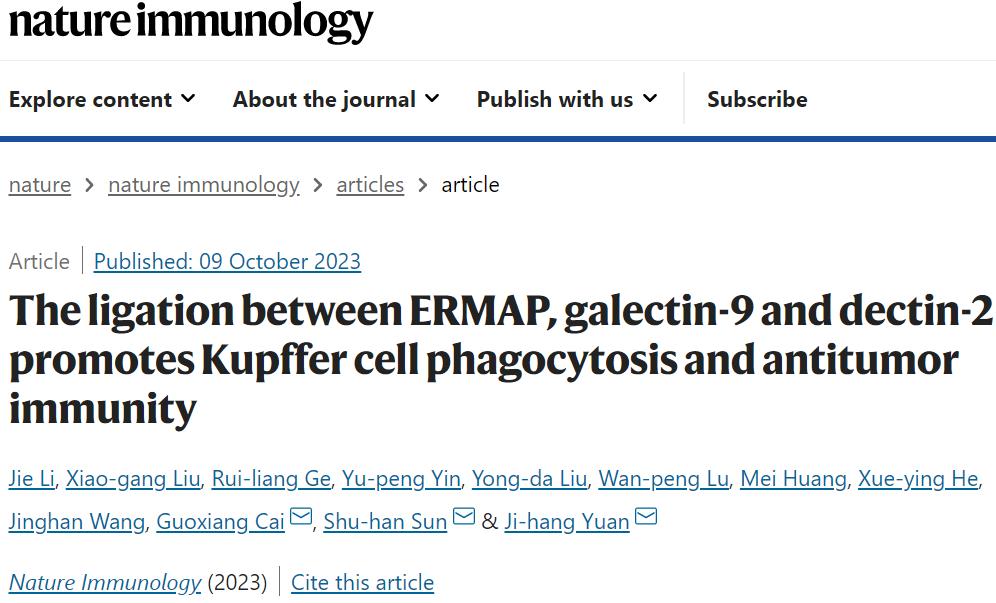This screenshot has height=603, width=996.
Task: Click the nature immunology logo
Action: (191, 22)
